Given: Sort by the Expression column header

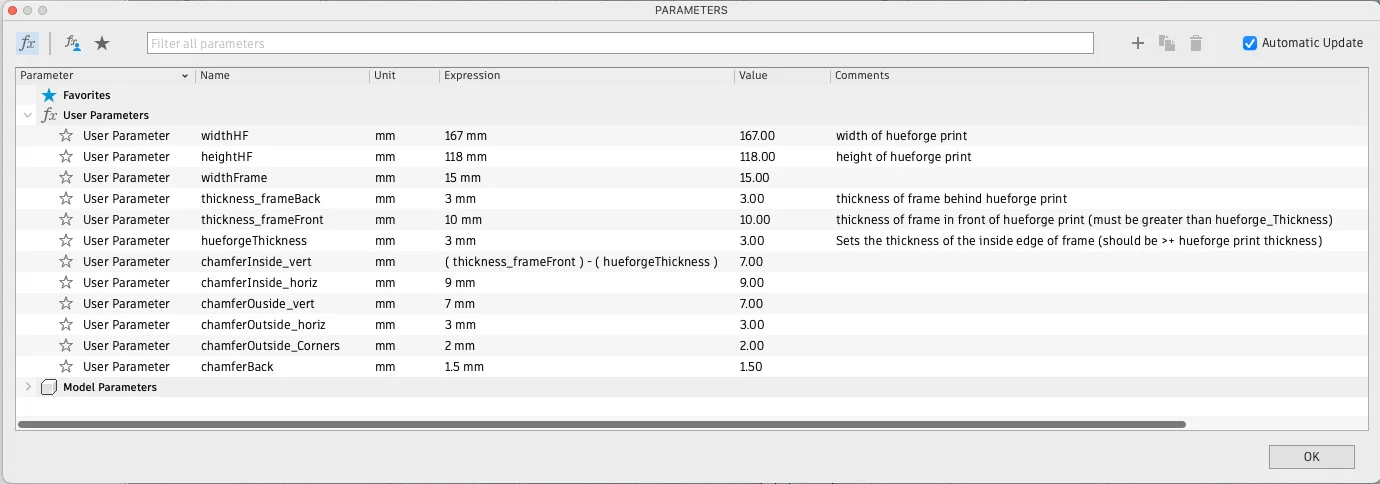Looking at the screenshot, I should (585, 76).
